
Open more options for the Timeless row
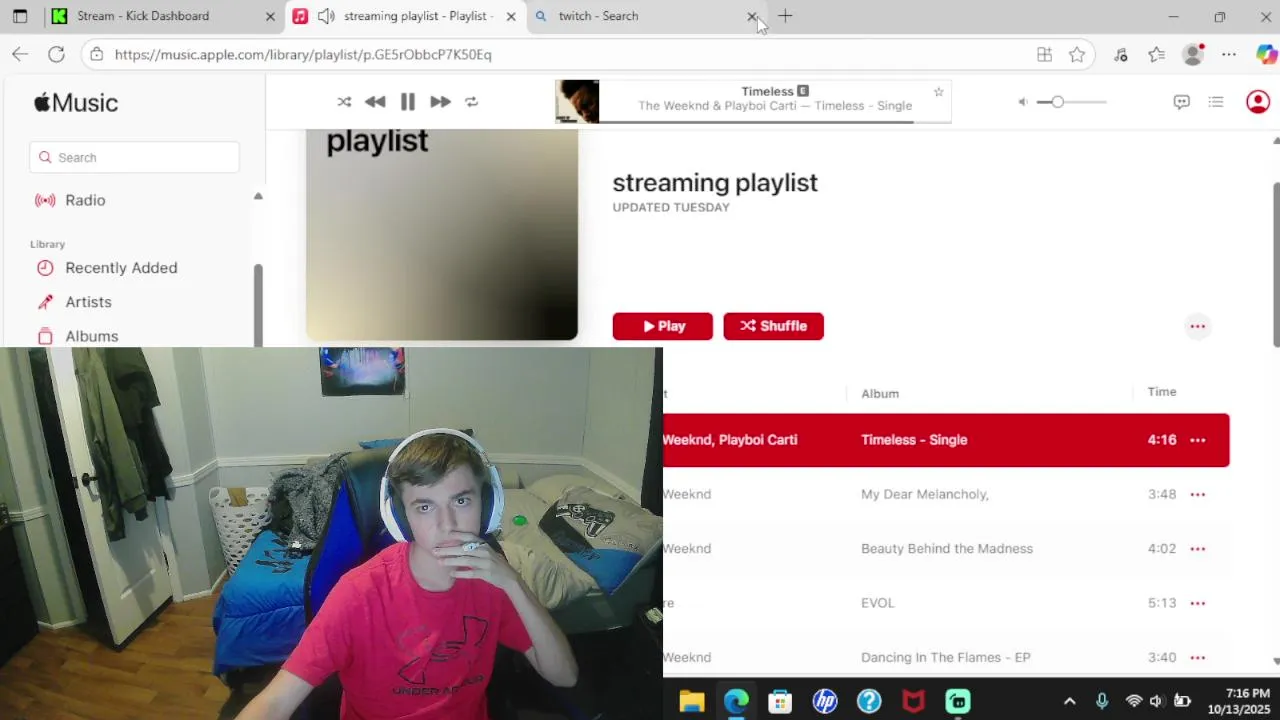[1198, 440]
